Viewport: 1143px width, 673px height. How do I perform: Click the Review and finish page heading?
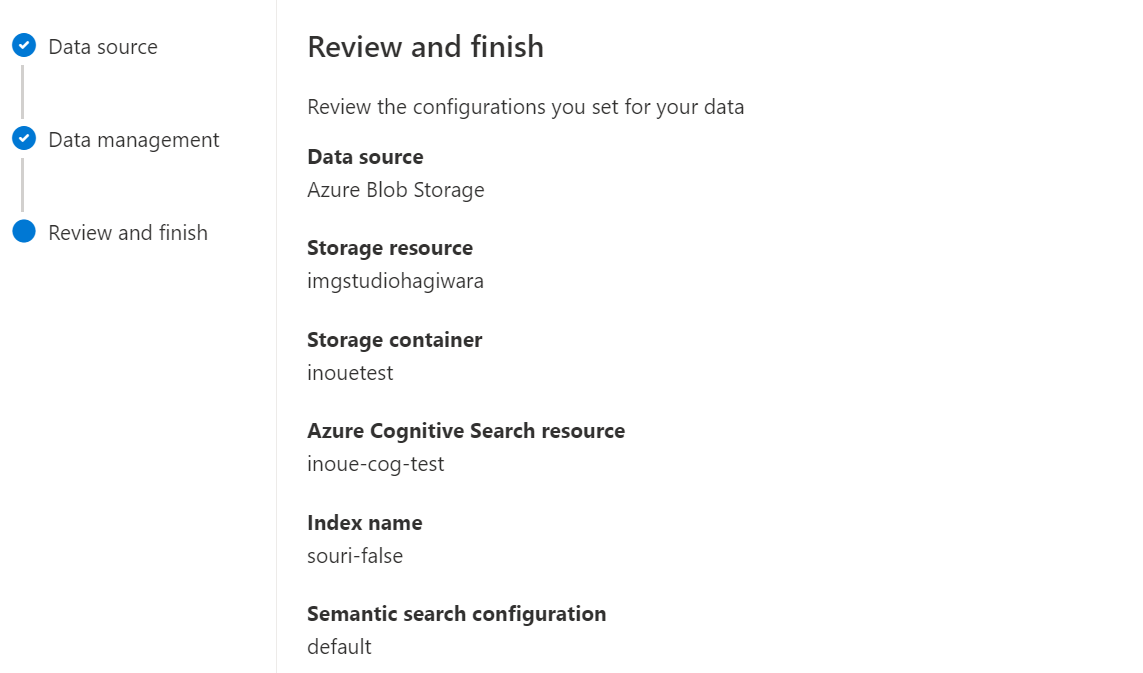click(x=425, y=47)
